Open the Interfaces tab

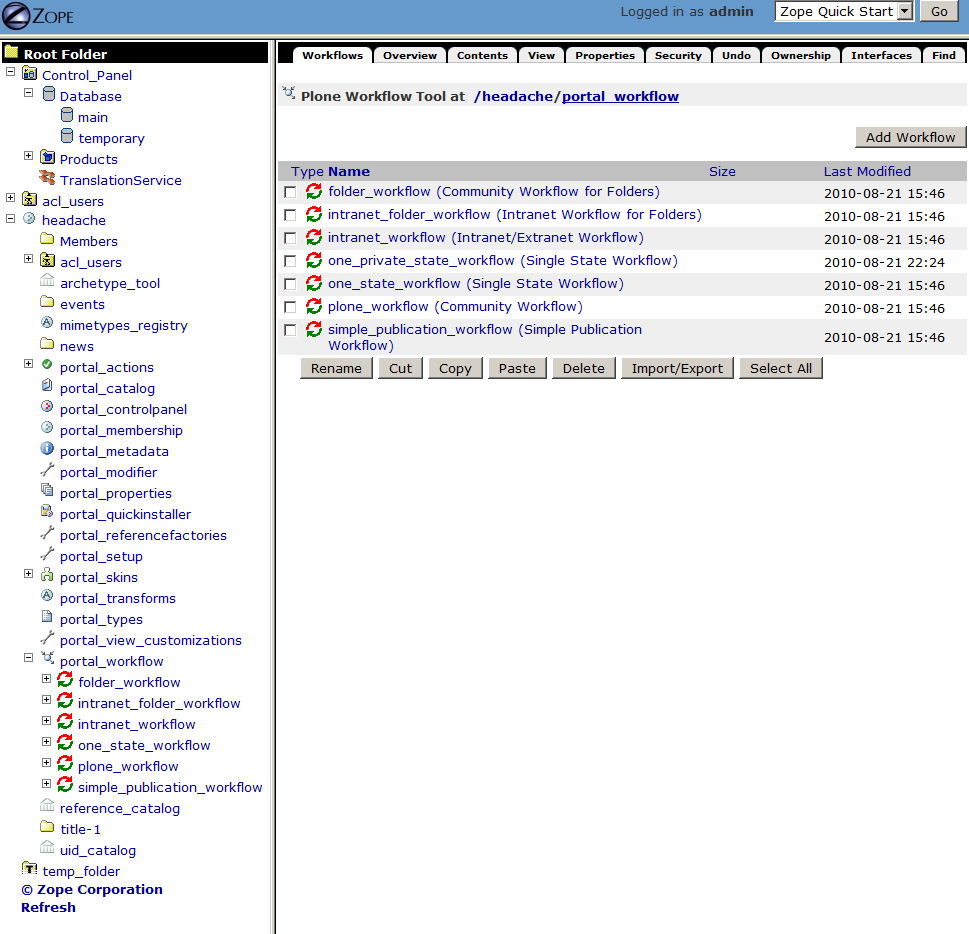[x=881, y=55]
